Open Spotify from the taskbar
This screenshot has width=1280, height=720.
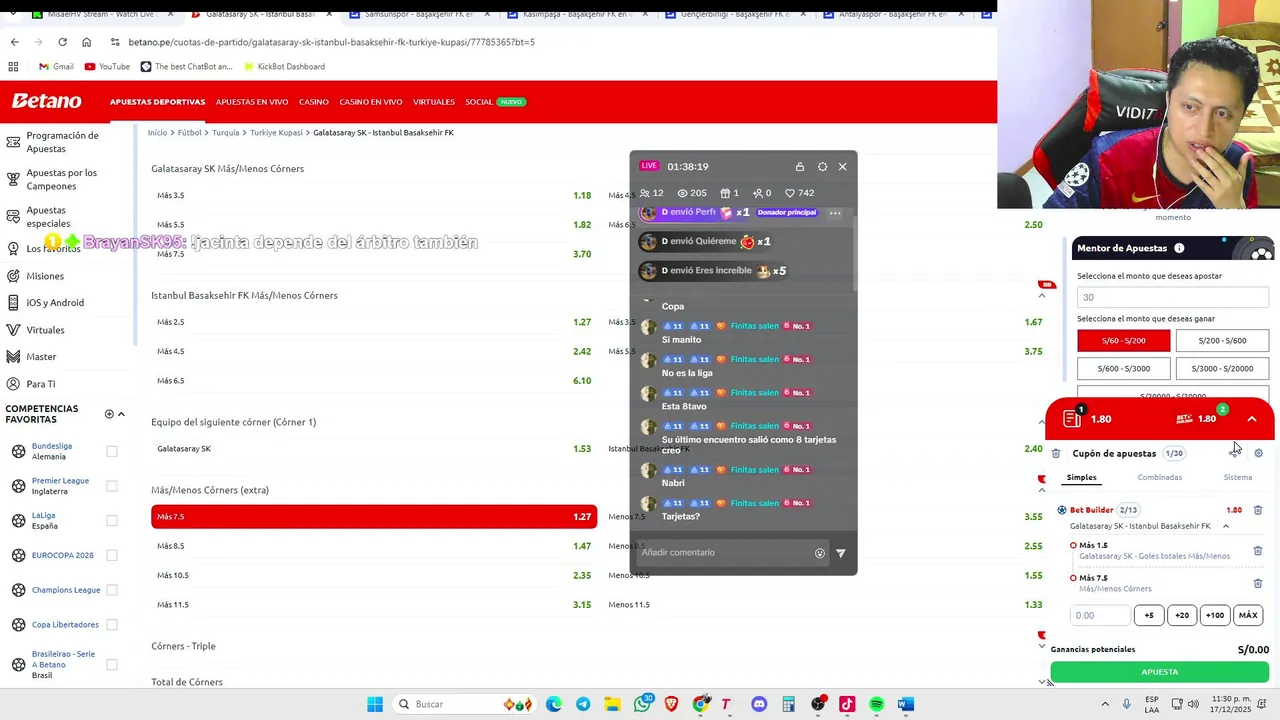[x=877, y=704]
